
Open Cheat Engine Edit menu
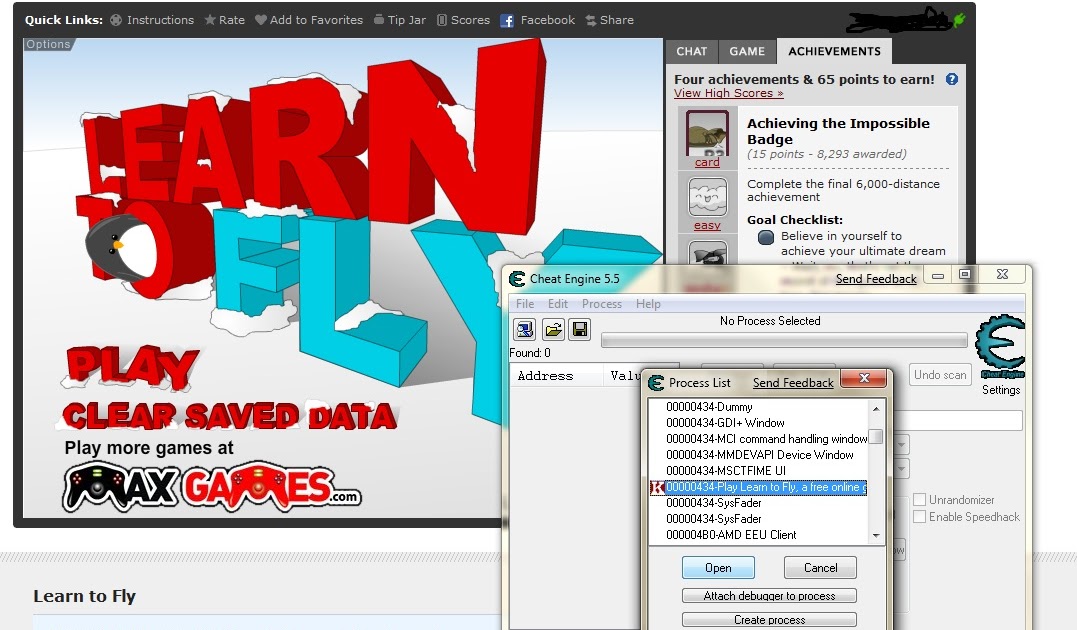coord(558,304)
